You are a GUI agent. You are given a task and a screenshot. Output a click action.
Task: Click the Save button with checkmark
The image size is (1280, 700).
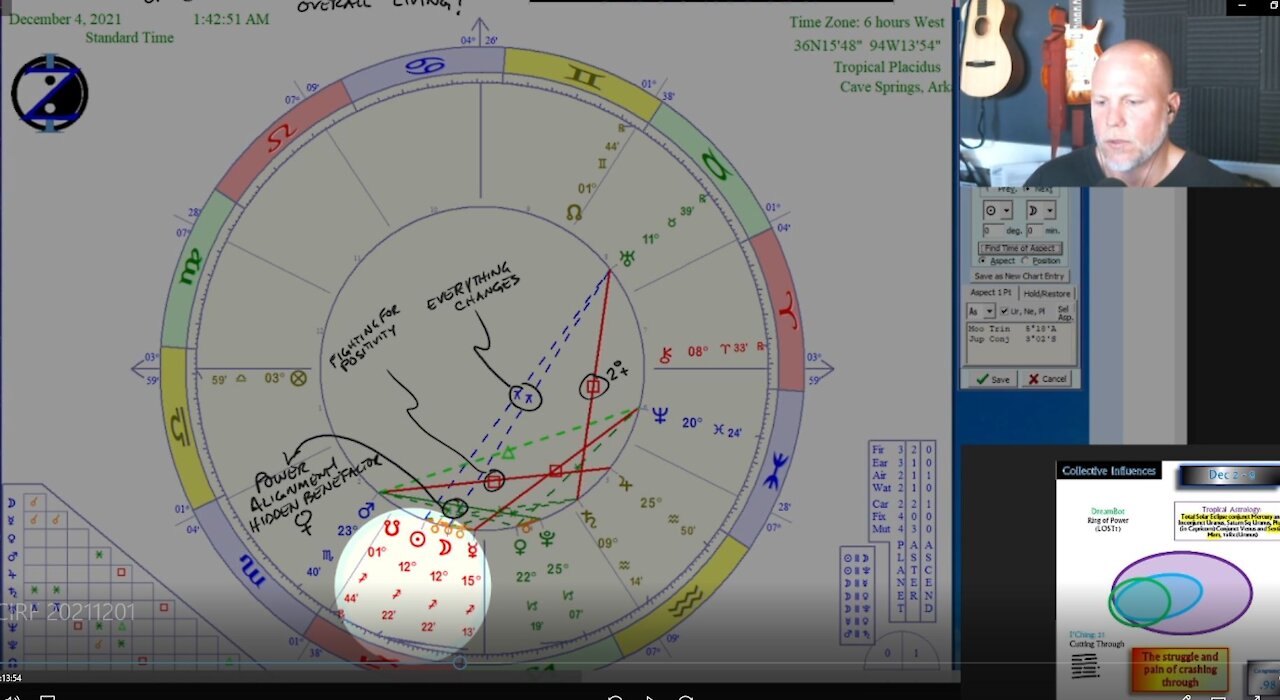pos(994,379)
